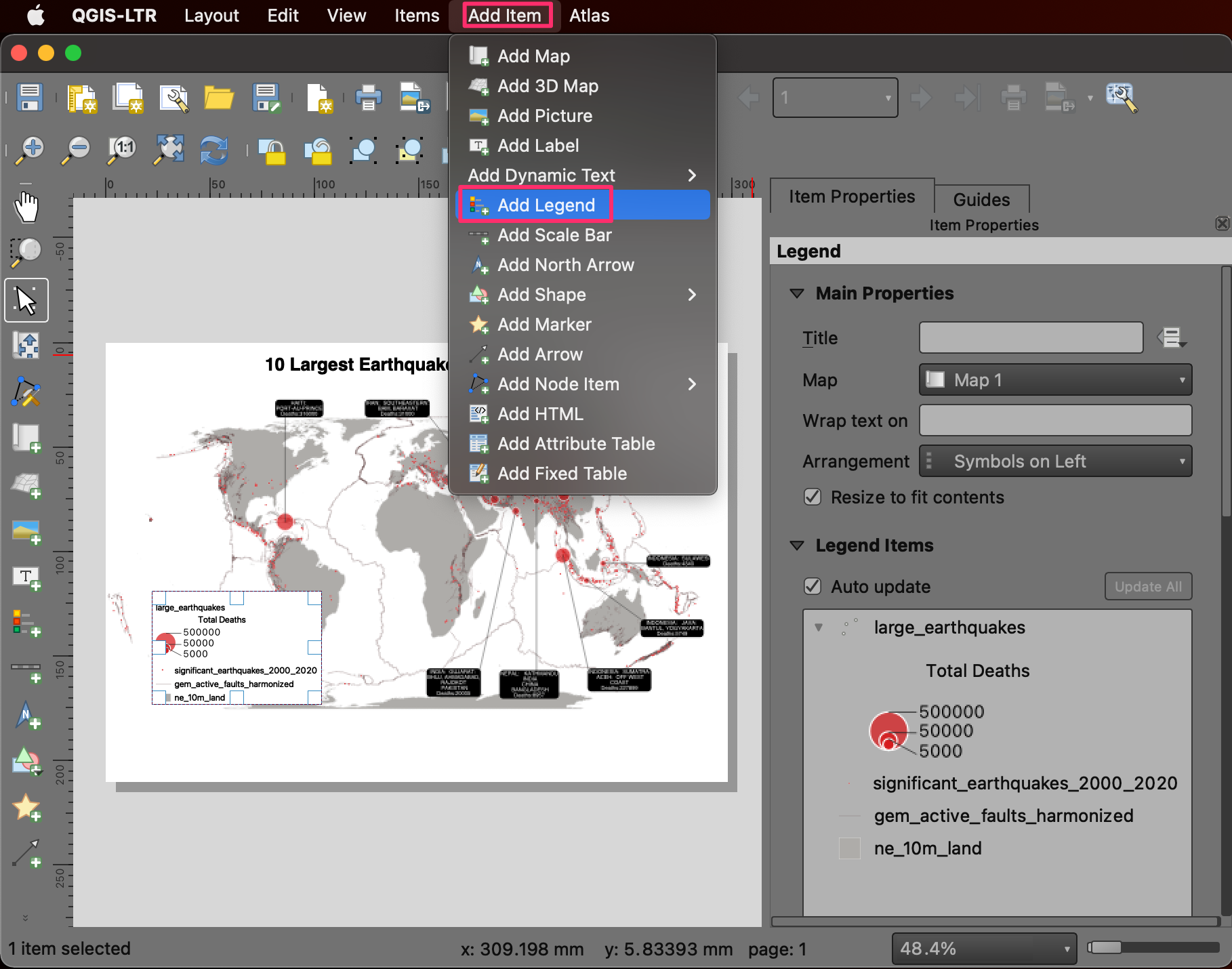Select the Pan Layout hand tool
Screen dimensions: 1232x969
point(26,207)
